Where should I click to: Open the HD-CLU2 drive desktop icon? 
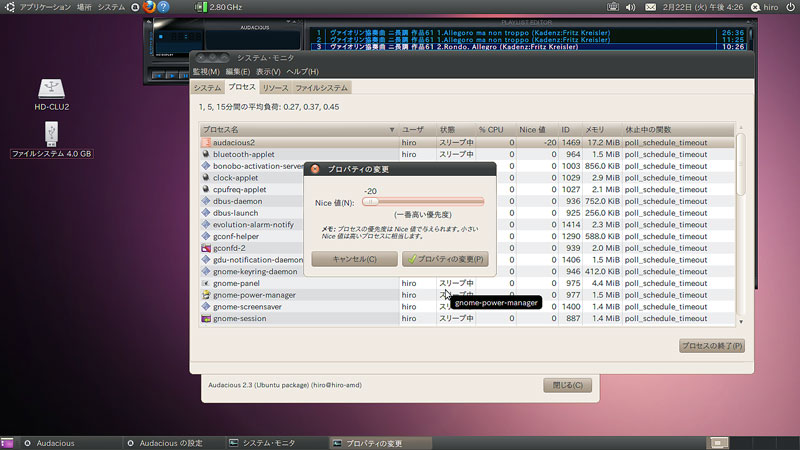52,90
